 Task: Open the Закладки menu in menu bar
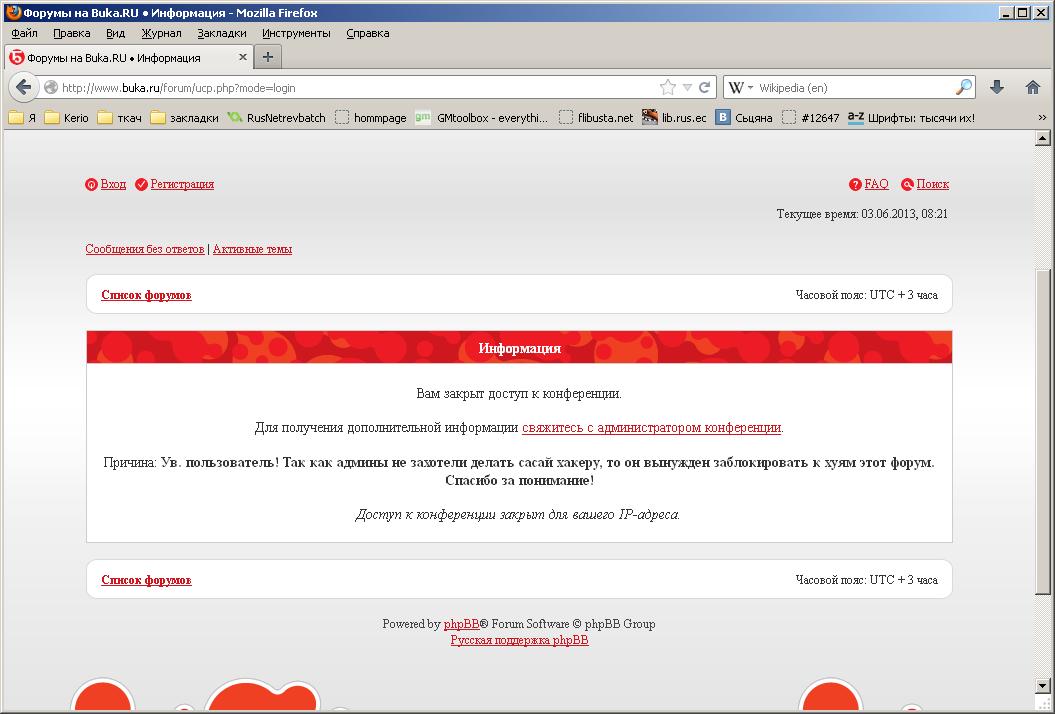pos(221,33)
